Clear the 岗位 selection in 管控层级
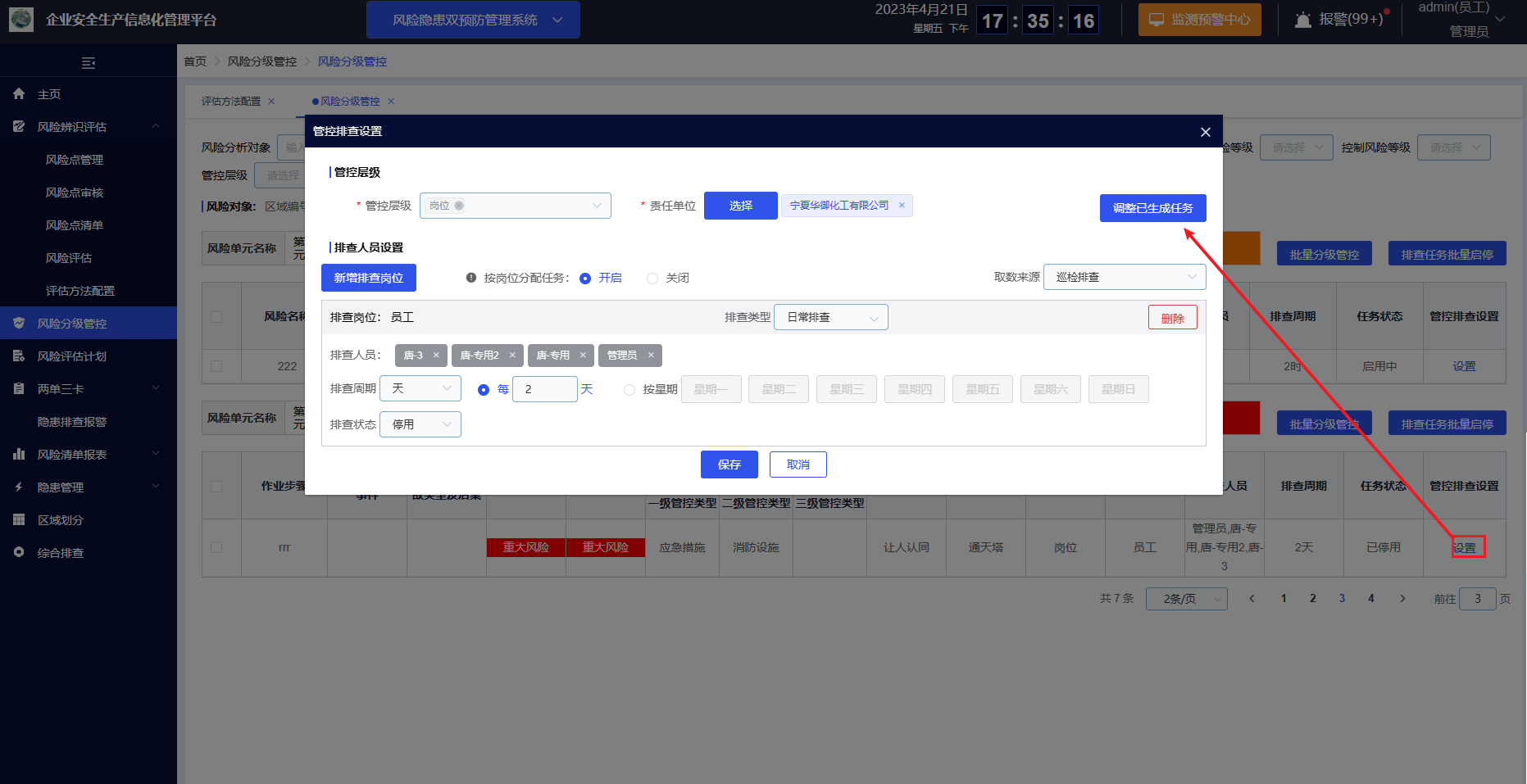Viewport: 1527px width, 784px height. point(459,206)
